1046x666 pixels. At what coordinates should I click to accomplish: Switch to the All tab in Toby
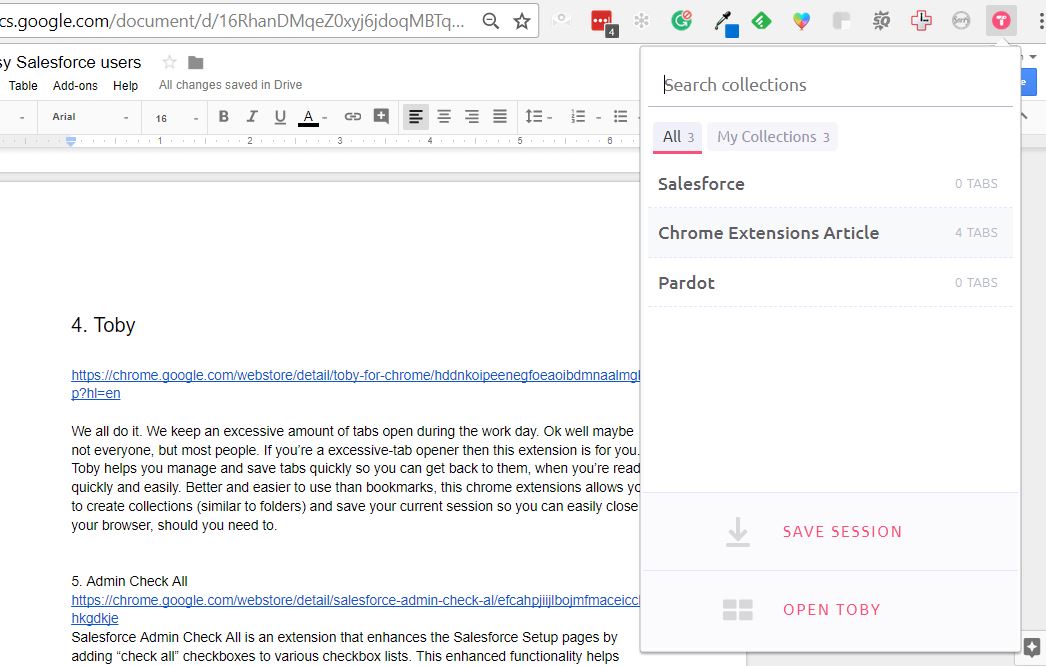(678, 137)
